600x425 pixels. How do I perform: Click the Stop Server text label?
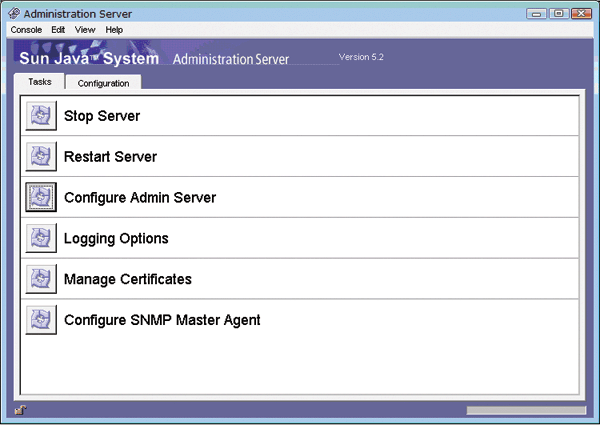pos(101,116)
